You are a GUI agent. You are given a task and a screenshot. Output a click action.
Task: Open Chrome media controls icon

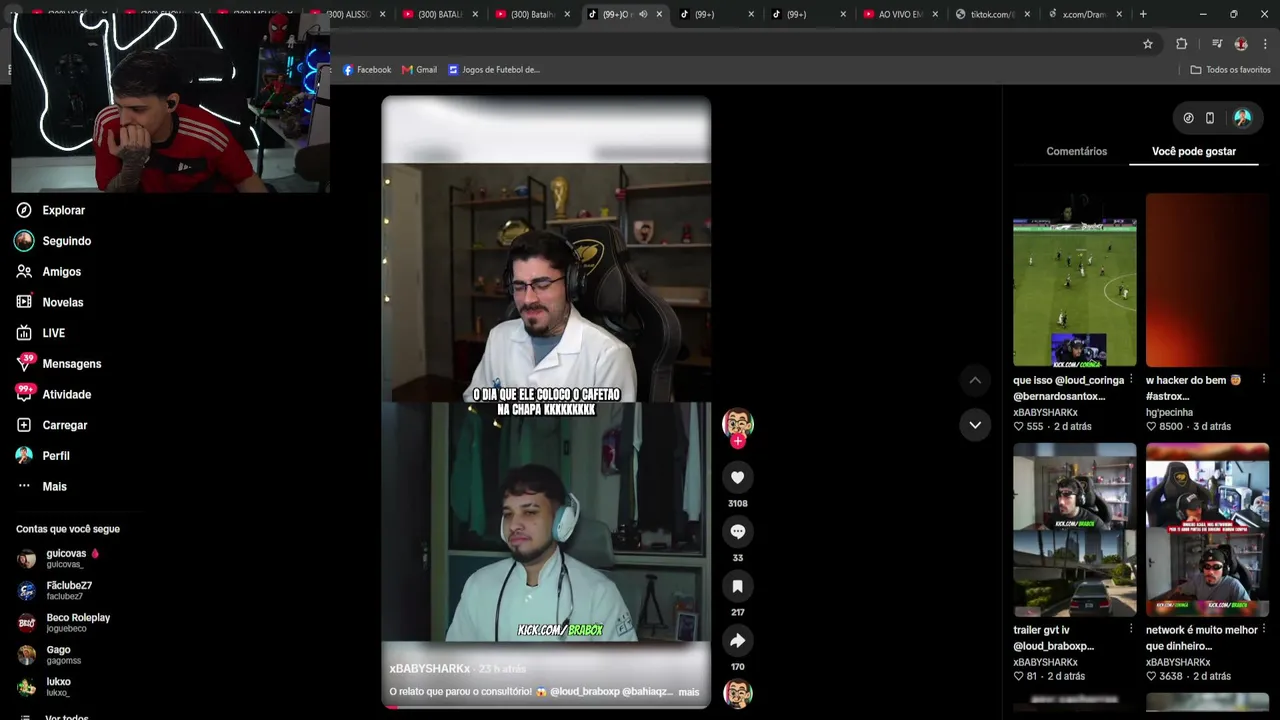click(1217, 44)
